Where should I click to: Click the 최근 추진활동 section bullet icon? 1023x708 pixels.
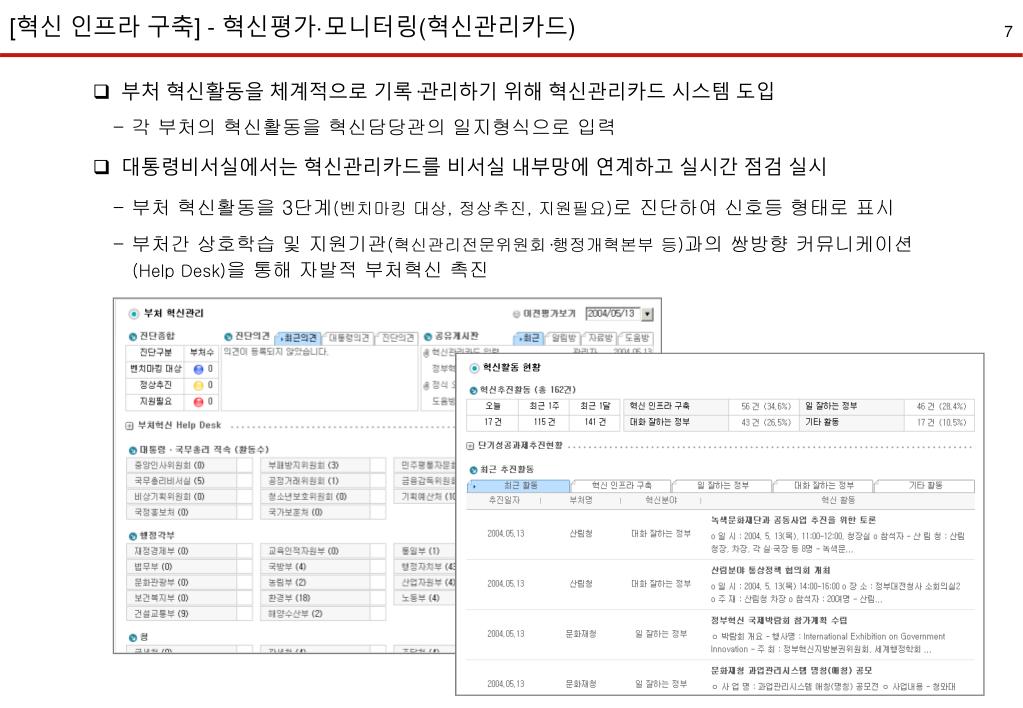pyautogui.click(x=474, y=470)
